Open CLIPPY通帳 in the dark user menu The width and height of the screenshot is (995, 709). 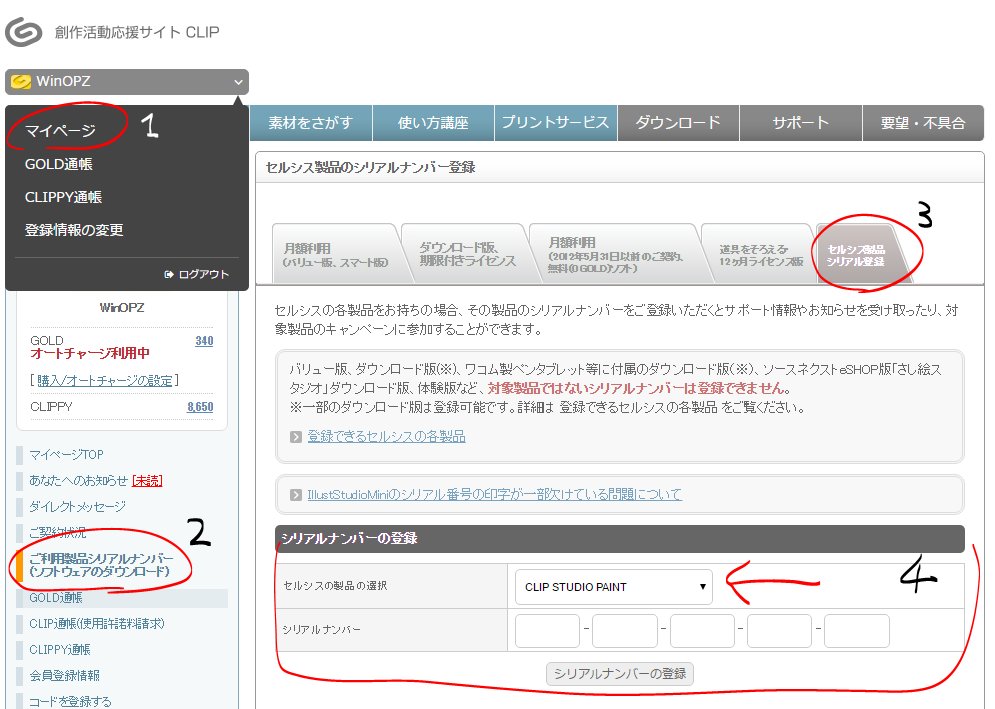63,197
